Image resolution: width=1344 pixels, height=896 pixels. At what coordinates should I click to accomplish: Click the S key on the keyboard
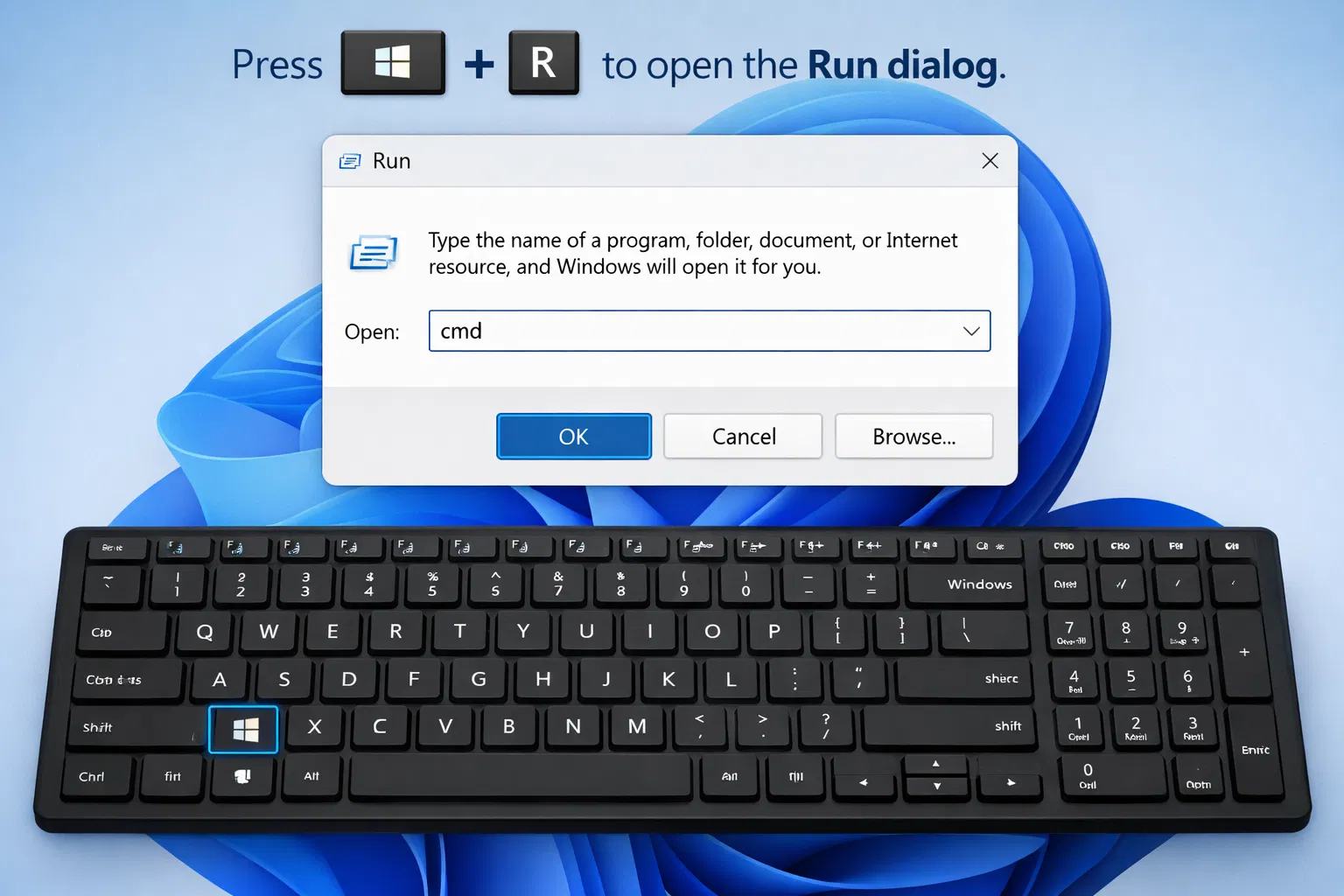[x=284, y=680]
